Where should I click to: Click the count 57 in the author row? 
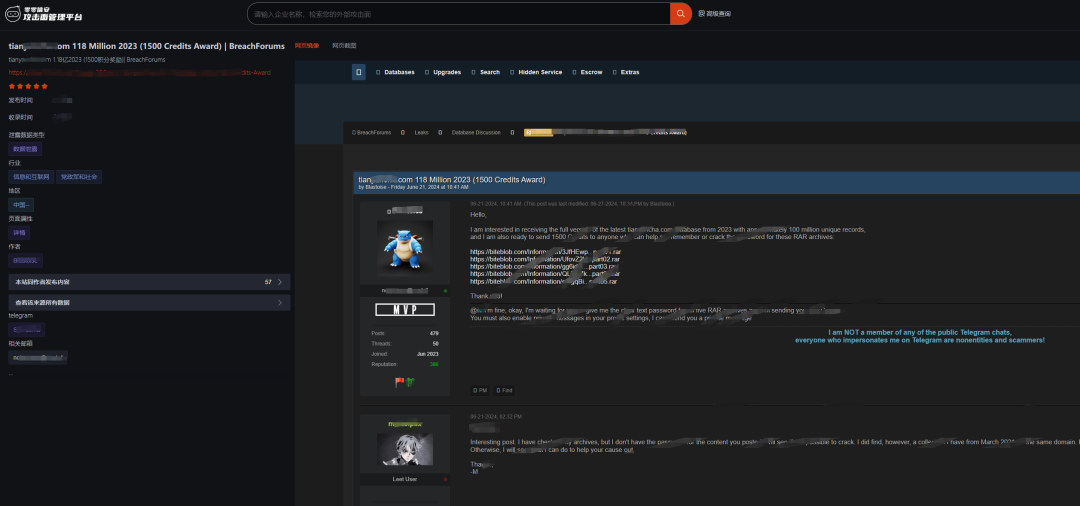tap(268, 282)
